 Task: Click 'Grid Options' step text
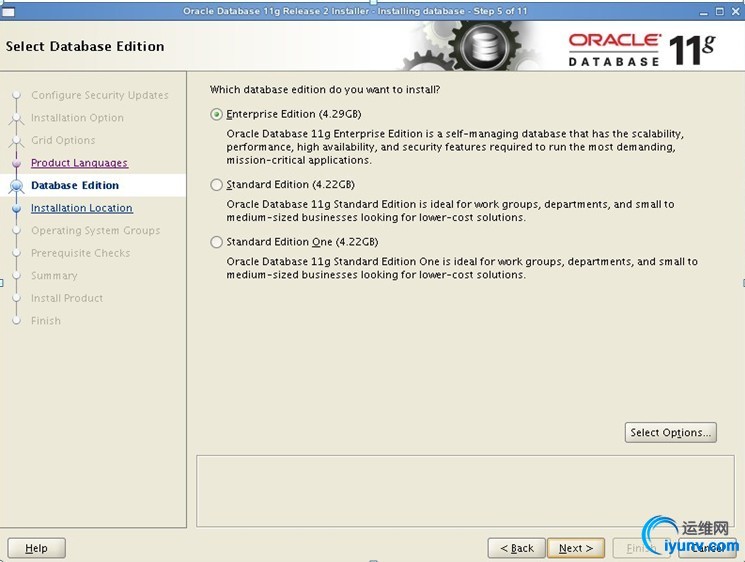tap(63, 140)
